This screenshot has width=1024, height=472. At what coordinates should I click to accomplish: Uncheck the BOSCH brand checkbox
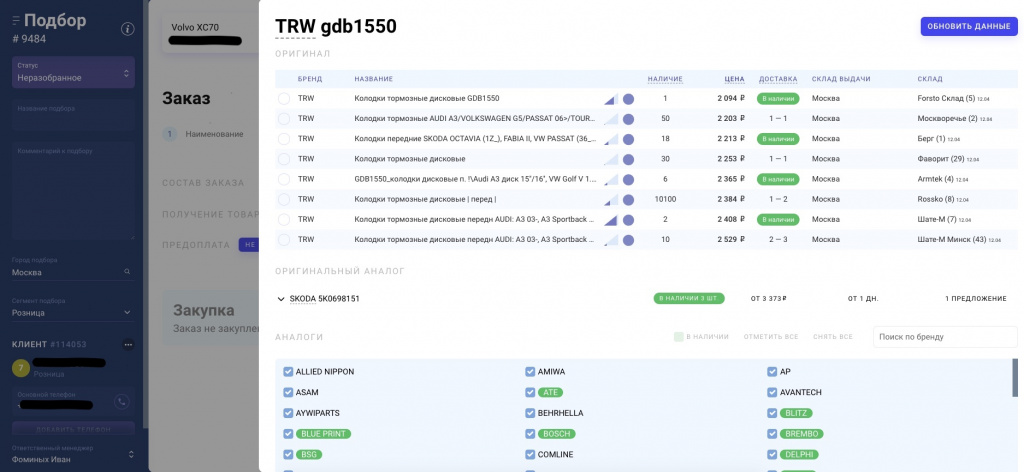tap(530, 434)
